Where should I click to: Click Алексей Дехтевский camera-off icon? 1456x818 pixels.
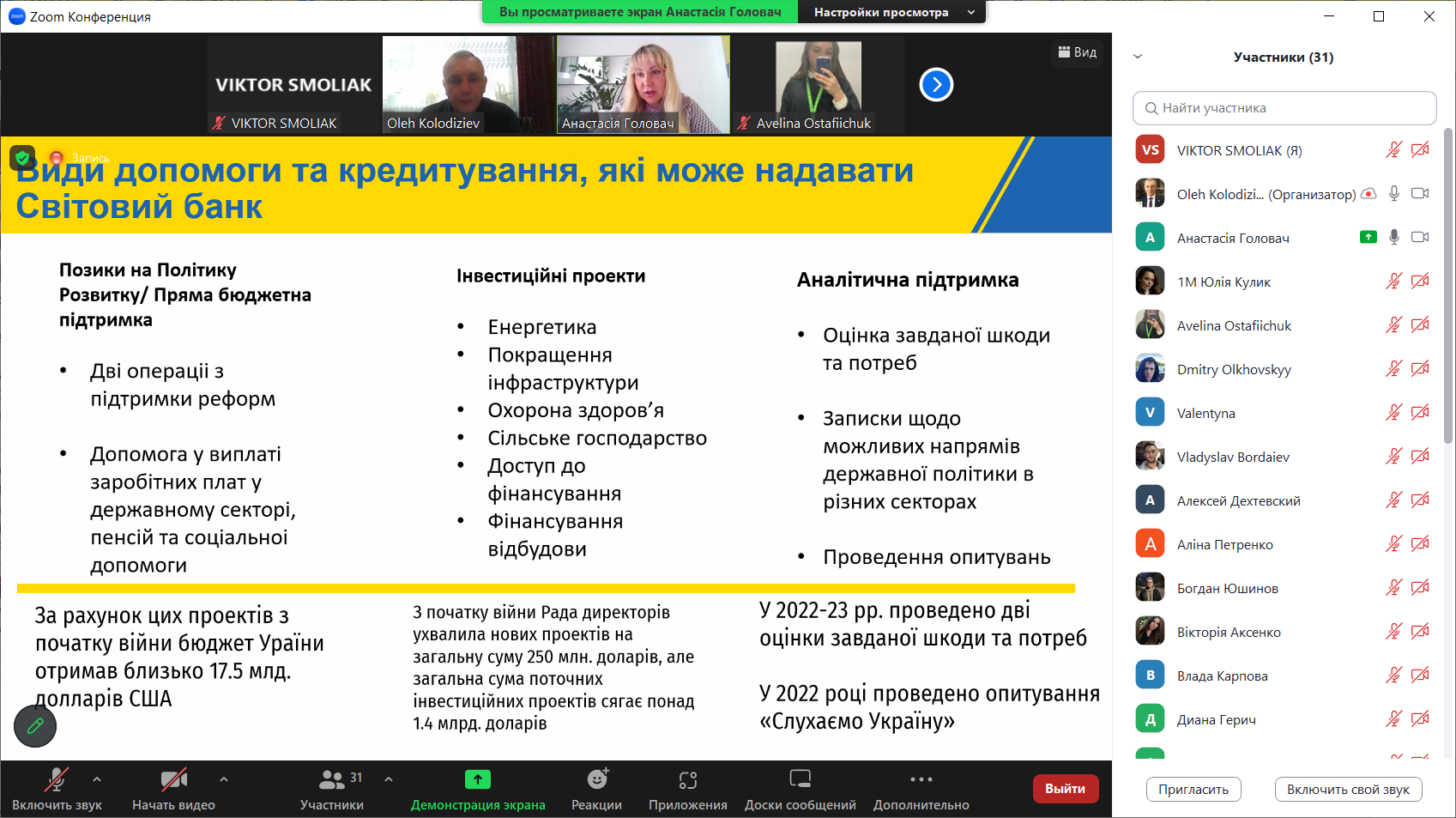pyautogui.click(x=1421, y=500)
